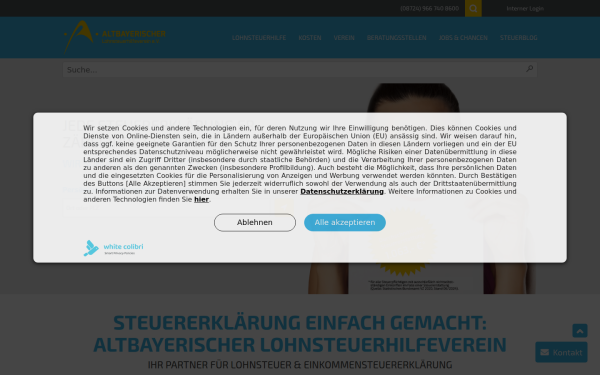Follow the 'hier' link about cookies
The image size is (600, 375).
pos(201,199)
